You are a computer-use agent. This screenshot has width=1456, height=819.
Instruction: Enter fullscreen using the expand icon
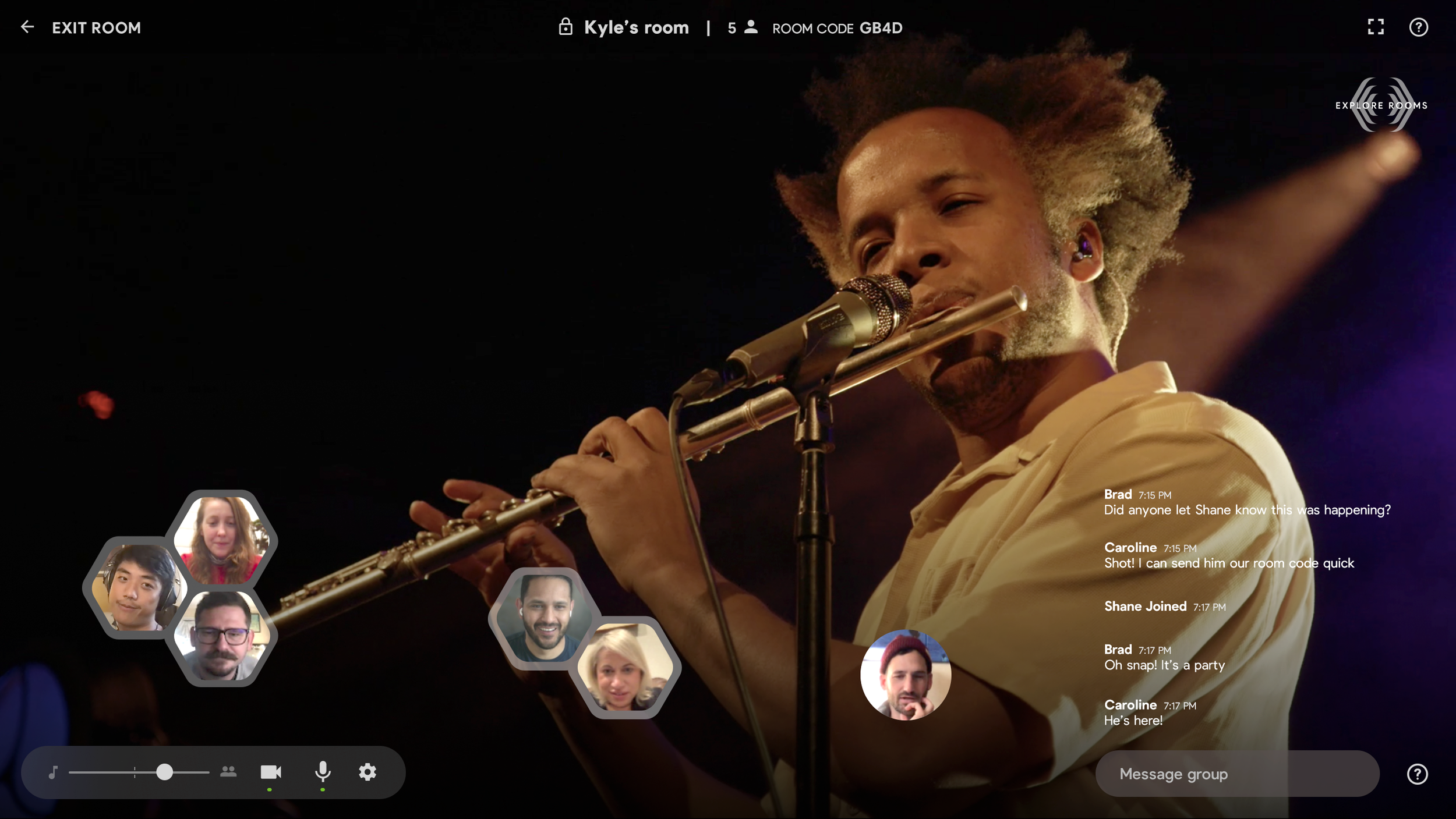click(x=1376, y=27)
